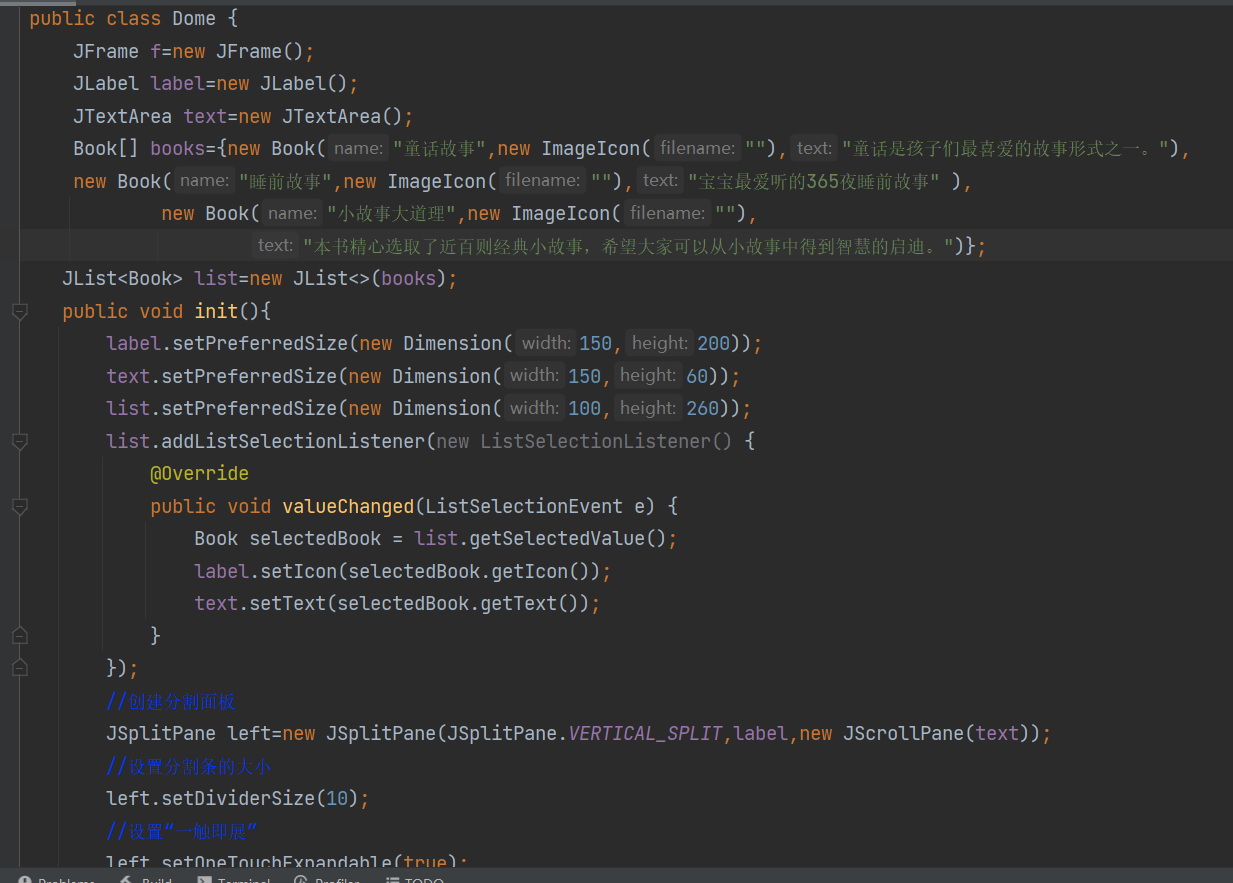This screenshot has width=1233, height=883.
Task: Click fold end marker beside the }); line
Action: (19, 667)
